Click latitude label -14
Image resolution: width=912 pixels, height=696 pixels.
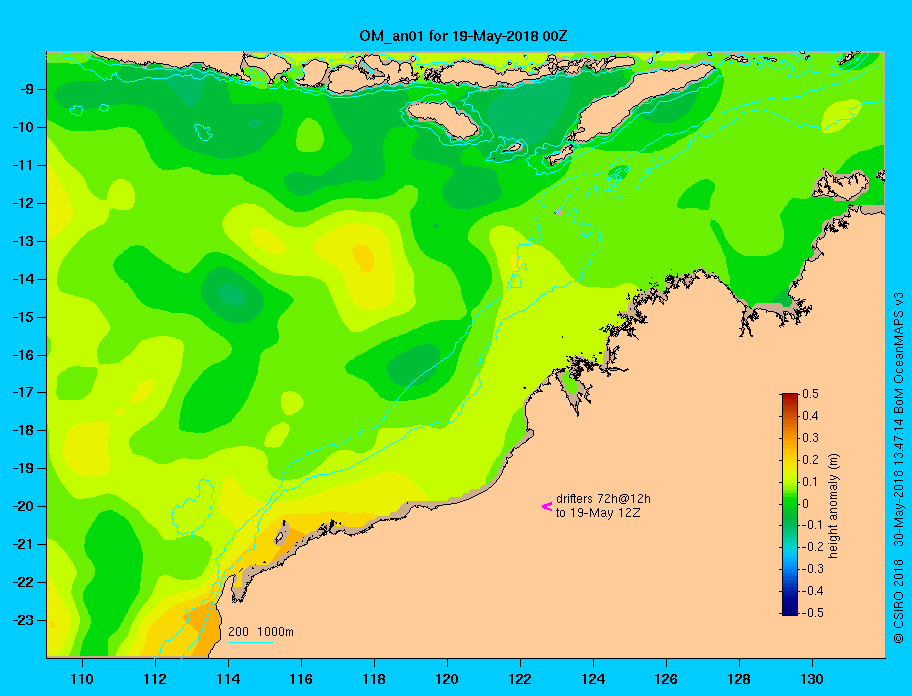click(23, 279)
